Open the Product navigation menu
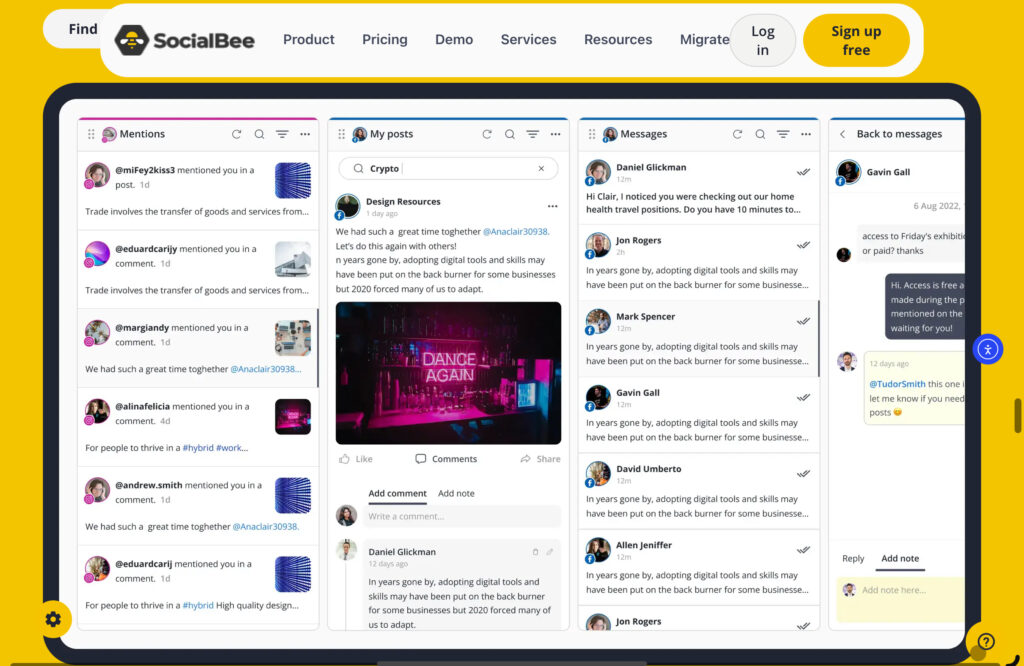The height and width of the screenshot is (666, 1024). [x=308, y=40]
